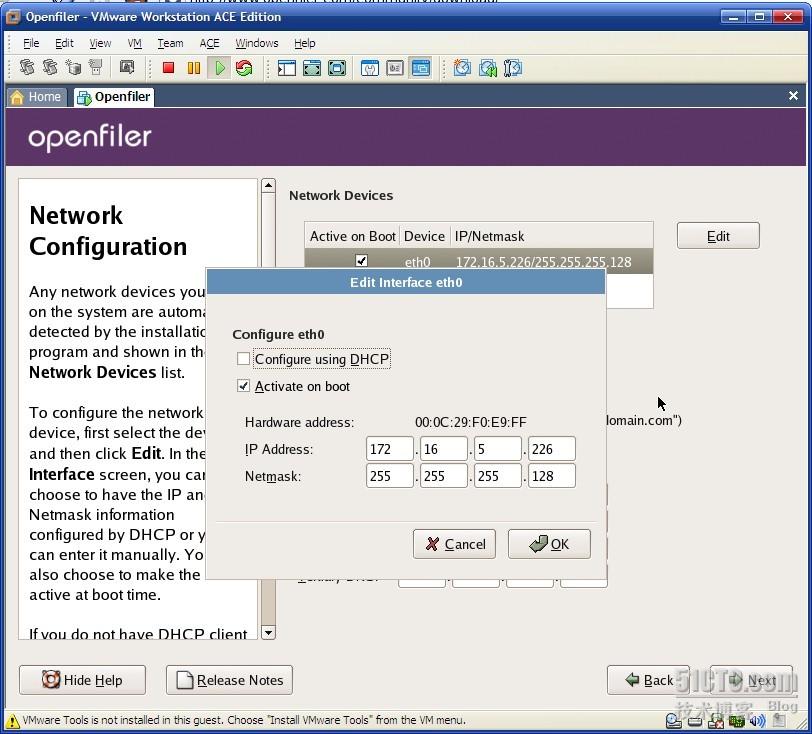Close the Openfiler tab with the X
Screen dimensions: 812x734
793,96
